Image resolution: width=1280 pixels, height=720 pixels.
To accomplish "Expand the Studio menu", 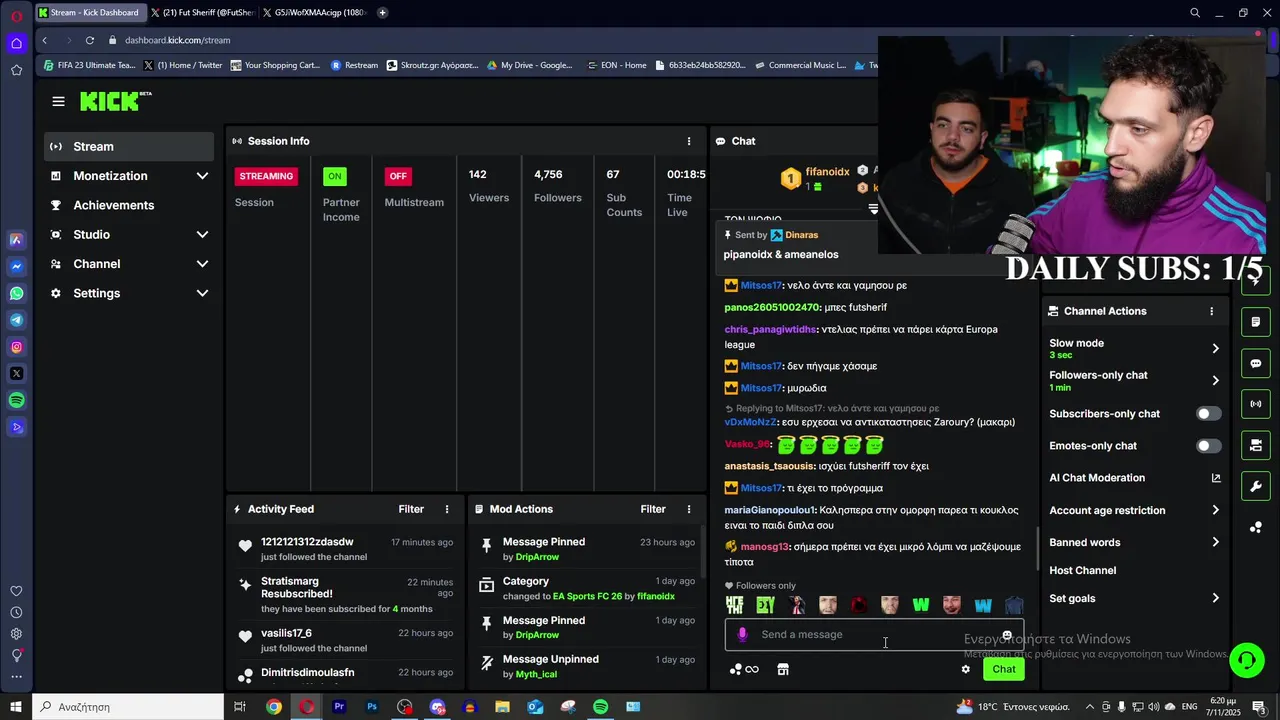I will coord(129,234).
